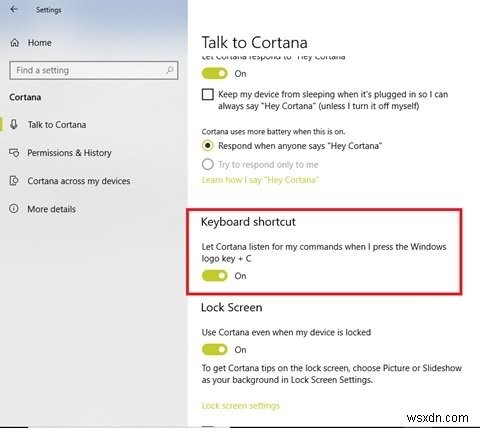Viewport: 480px width, 428px height.
Task: Click the Lock Screen heading
Action: [x=232, y=307]
